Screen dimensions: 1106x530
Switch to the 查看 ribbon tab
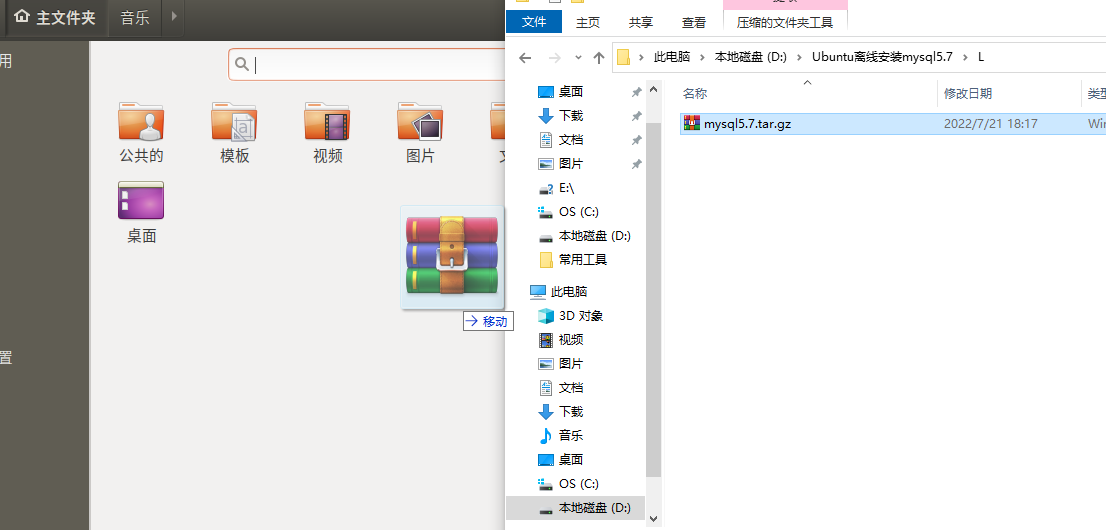click(693, 23)
